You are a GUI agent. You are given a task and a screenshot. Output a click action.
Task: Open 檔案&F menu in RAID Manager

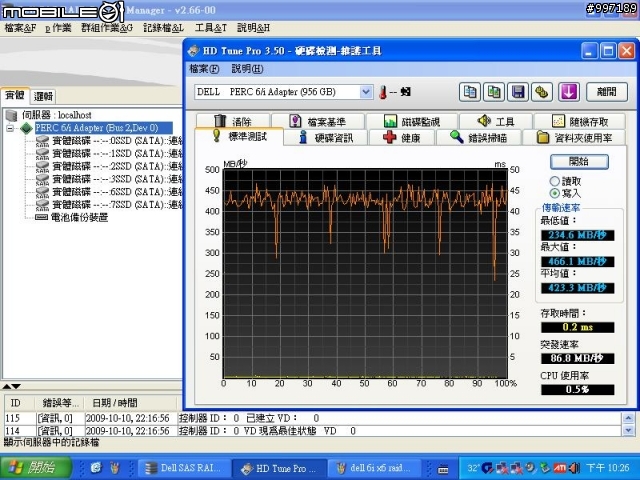pyautogui.click(x=20, y=28)
